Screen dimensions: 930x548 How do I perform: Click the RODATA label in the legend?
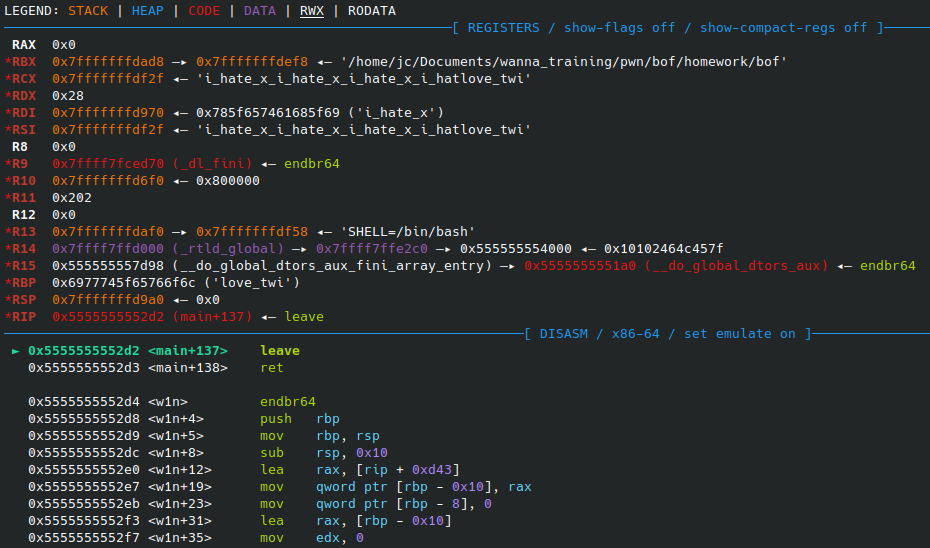(x=372, y=11)
